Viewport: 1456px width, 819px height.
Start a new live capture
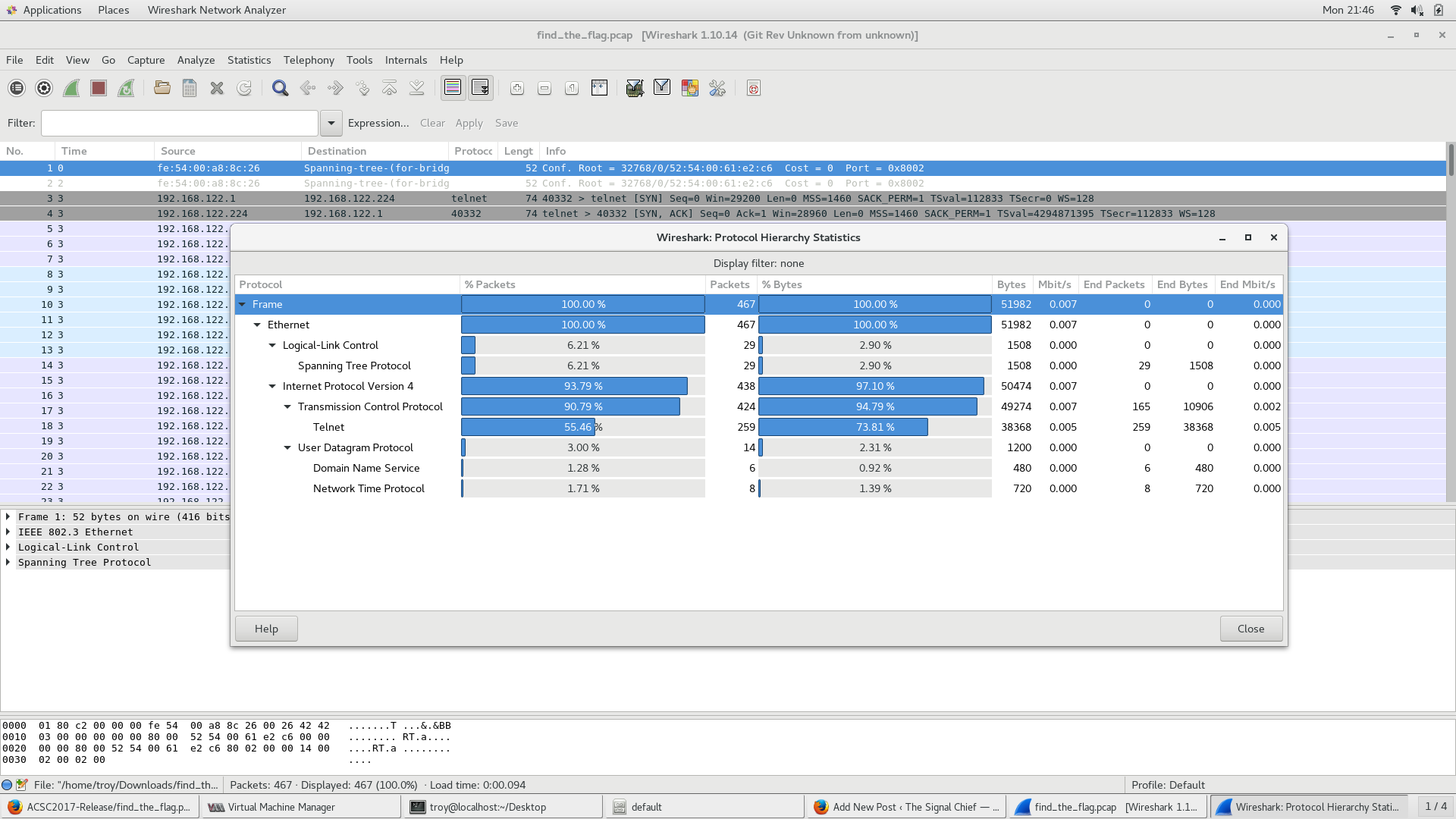71,88
